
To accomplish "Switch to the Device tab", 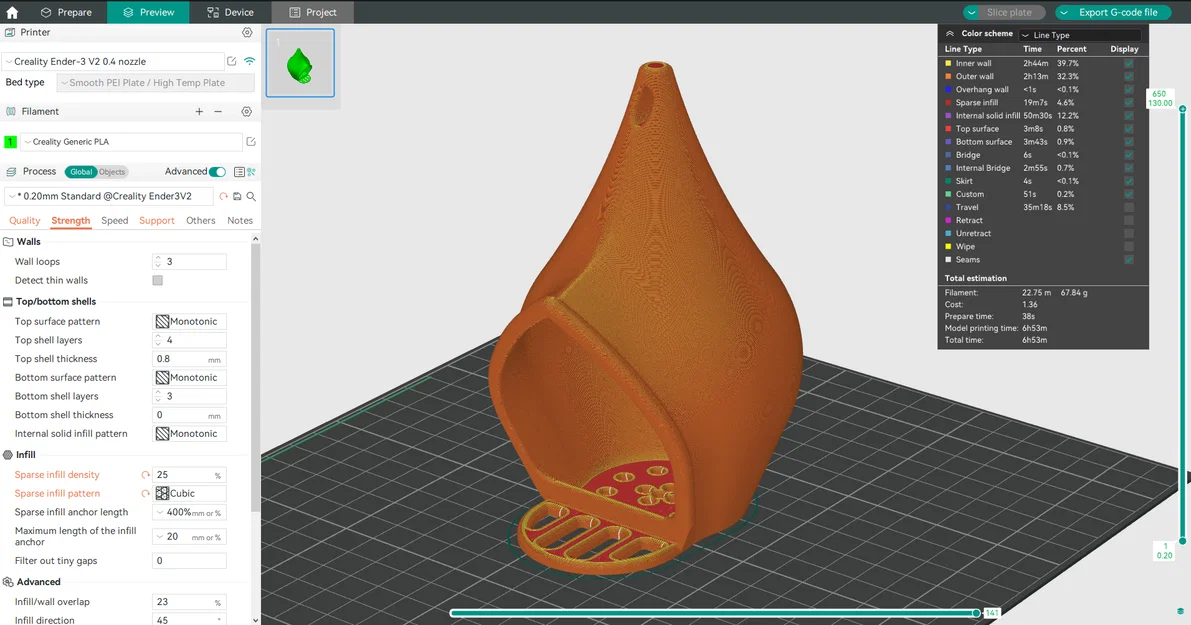I will 231,12.
